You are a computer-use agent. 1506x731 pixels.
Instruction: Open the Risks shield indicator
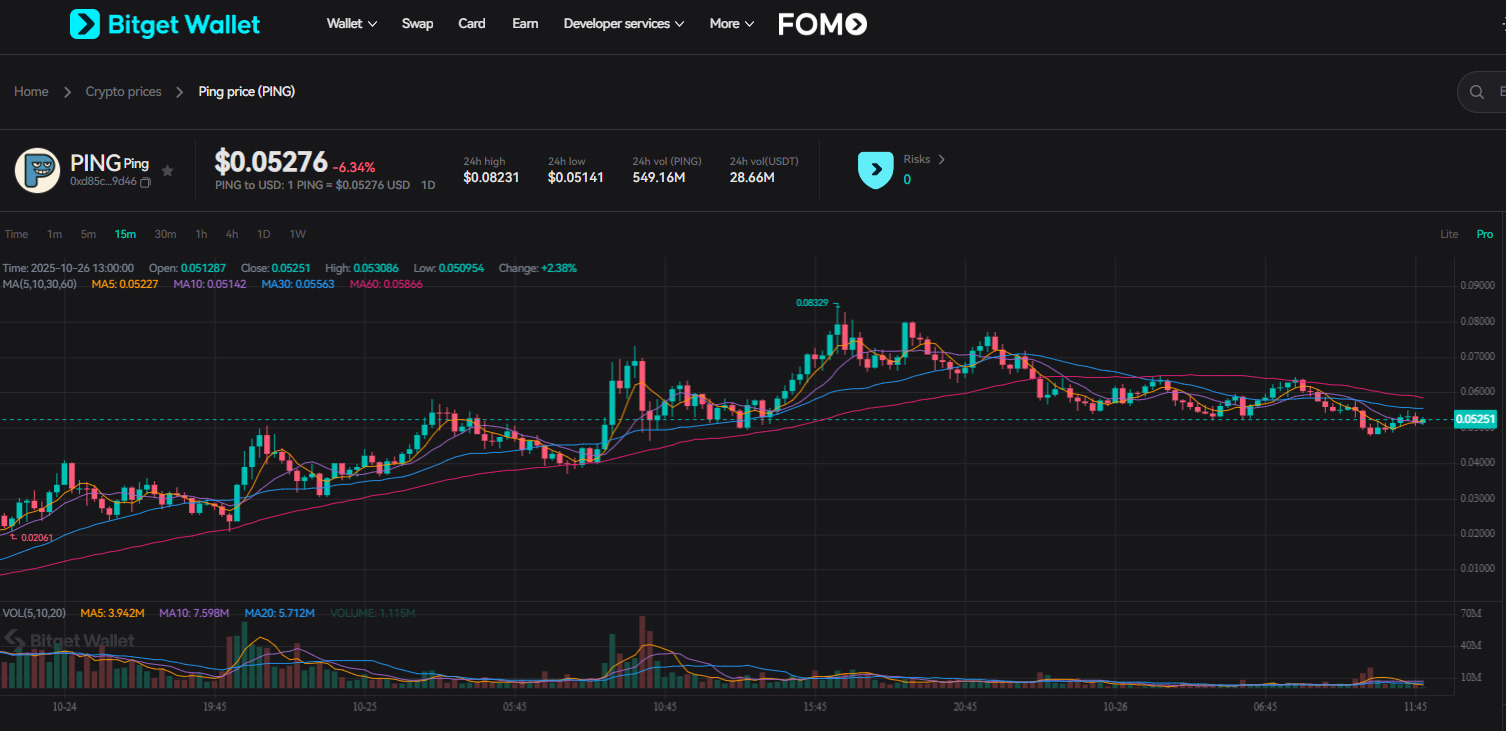[x=875, y=170]
